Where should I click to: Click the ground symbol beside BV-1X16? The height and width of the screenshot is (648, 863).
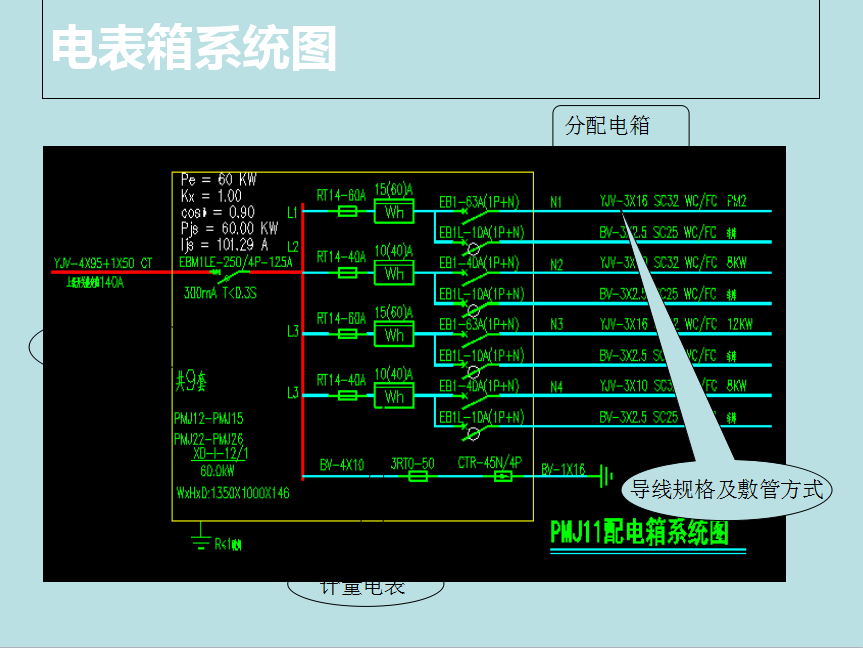coord(605,476)
